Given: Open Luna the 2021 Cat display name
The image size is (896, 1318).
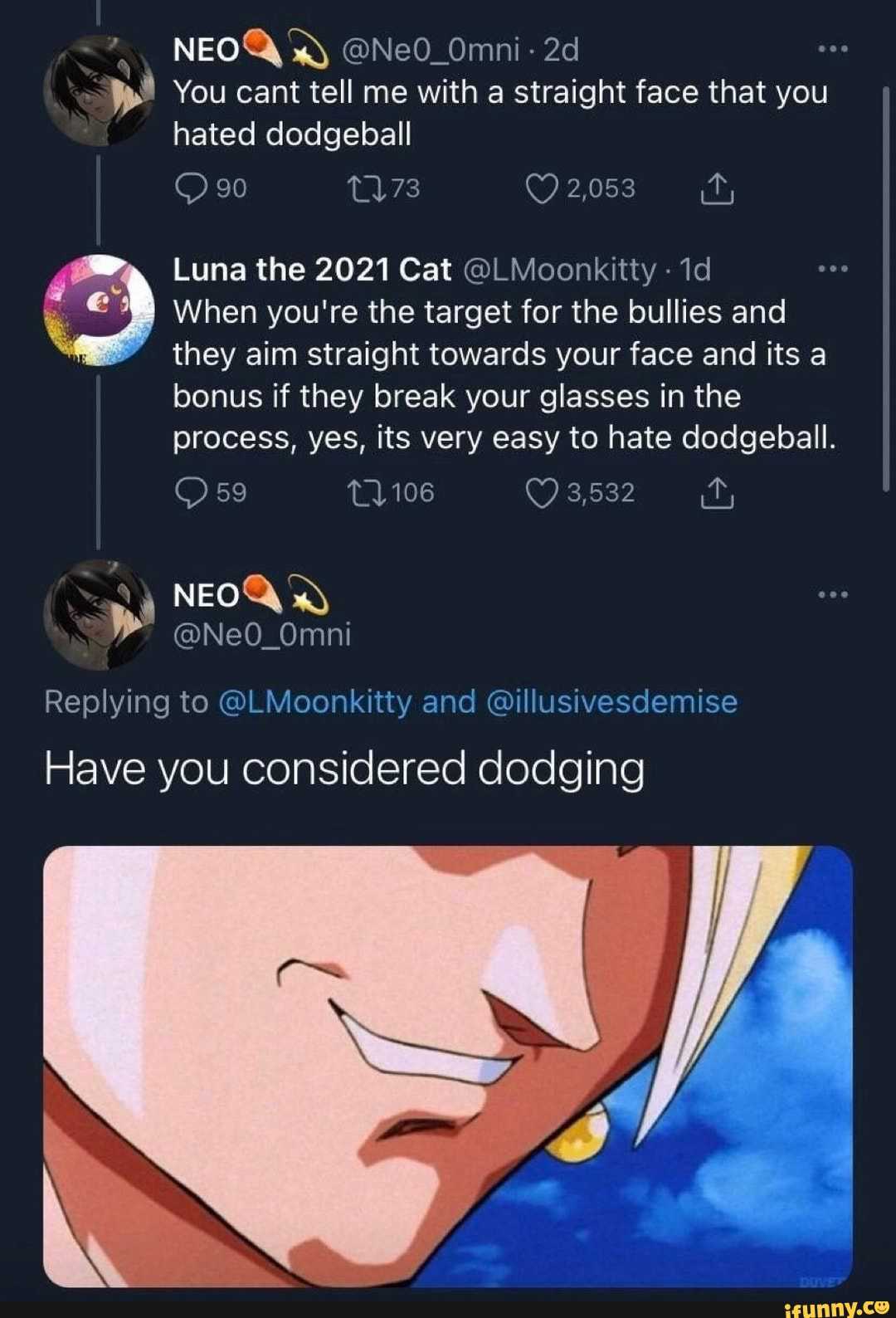Looking at the screenshot, I should 312,270.
